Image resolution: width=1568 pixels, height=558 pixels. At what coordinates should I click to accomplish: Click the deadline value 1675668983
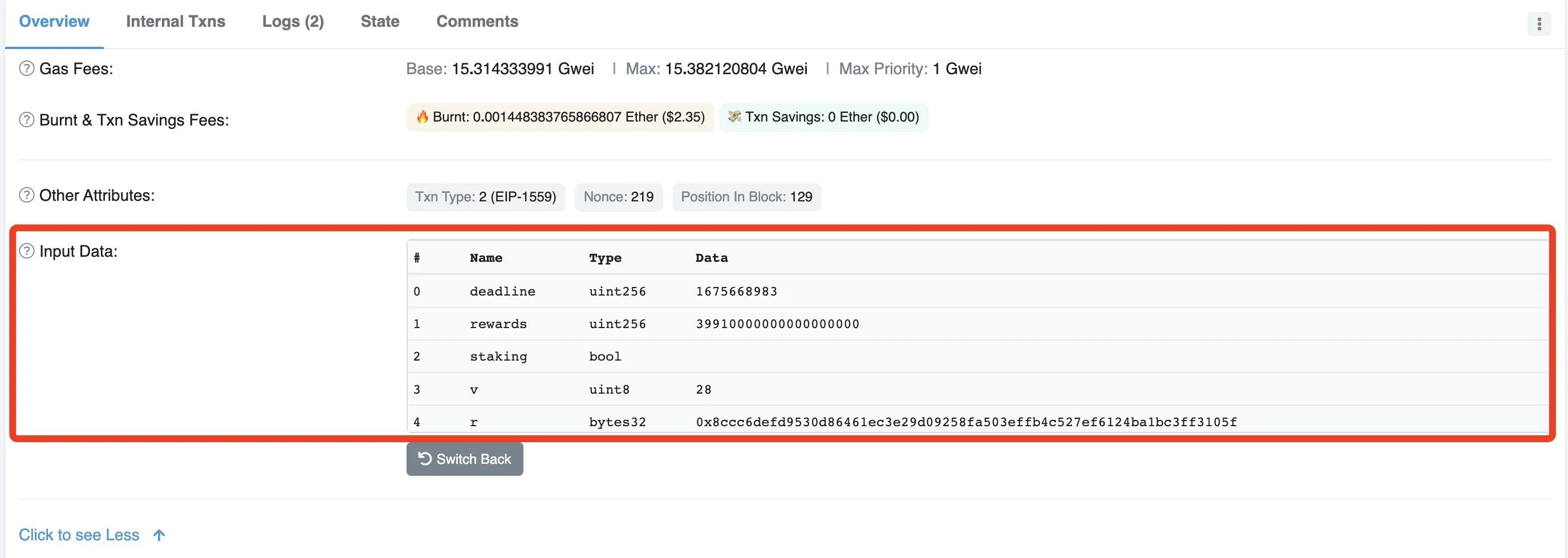[x=737, y=291]
